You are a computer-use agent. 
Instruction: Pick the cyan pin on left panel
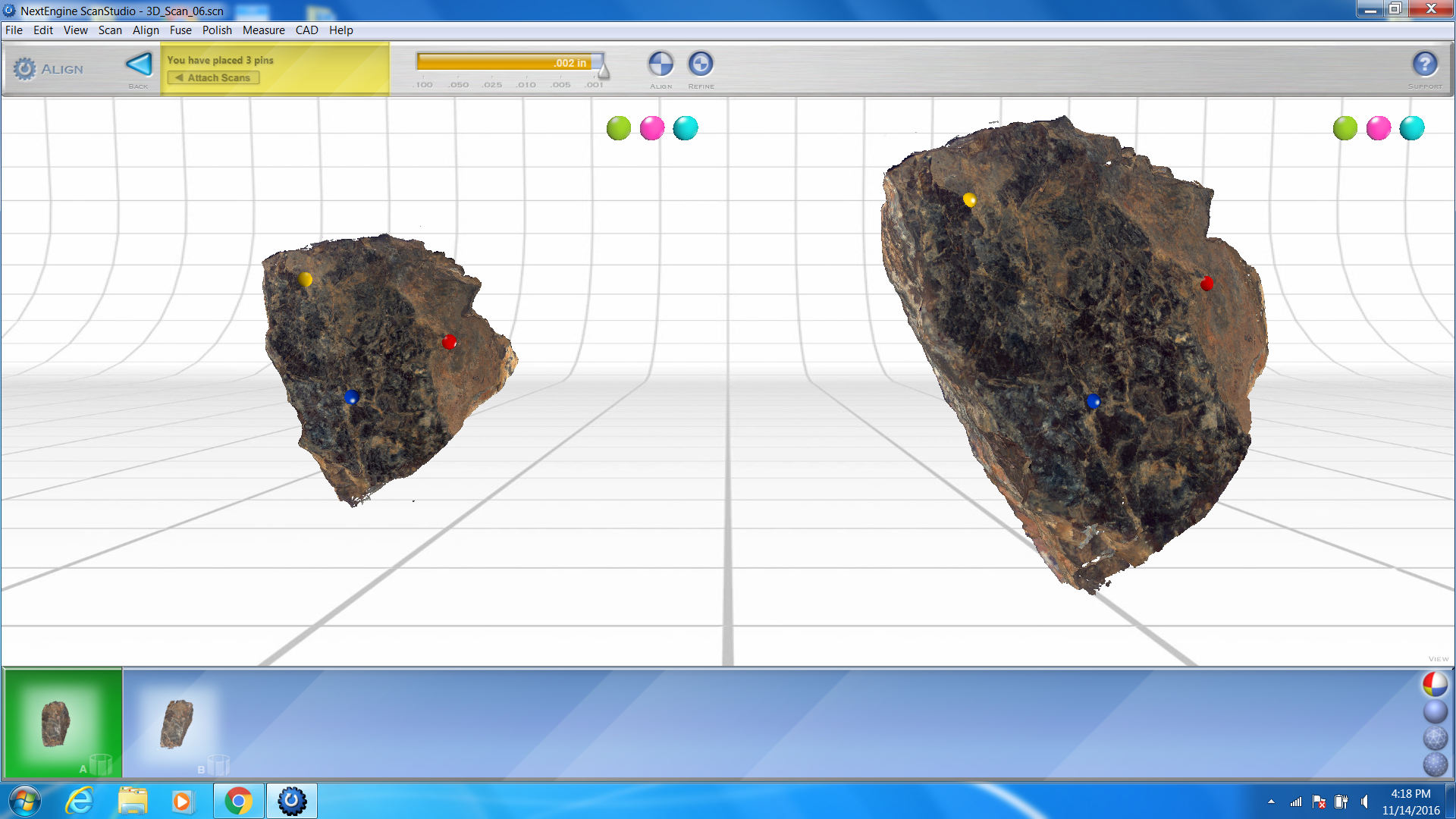coord(685,128)
